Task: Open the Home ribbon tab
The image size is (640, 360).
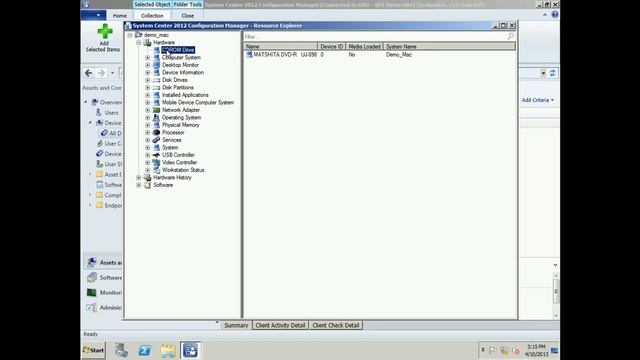Action: (120, 16)
